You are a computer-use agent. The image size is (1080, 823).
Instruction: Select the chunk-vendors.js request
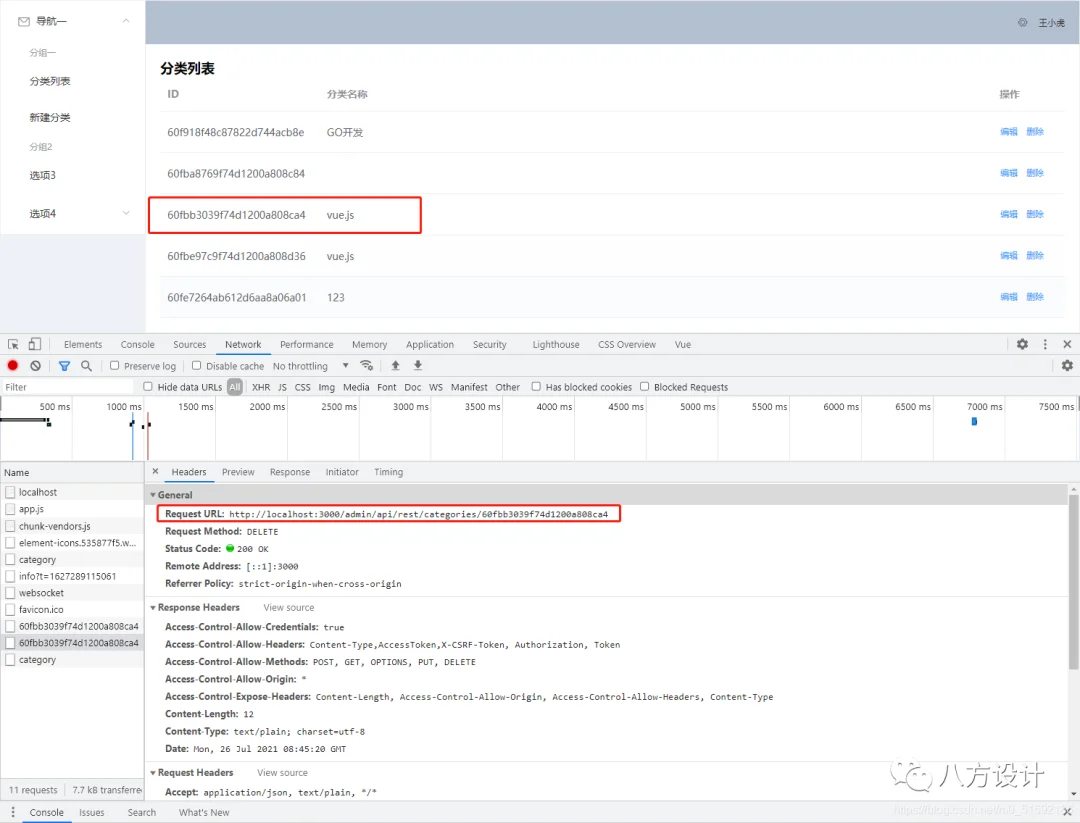[x=72, y=526]
